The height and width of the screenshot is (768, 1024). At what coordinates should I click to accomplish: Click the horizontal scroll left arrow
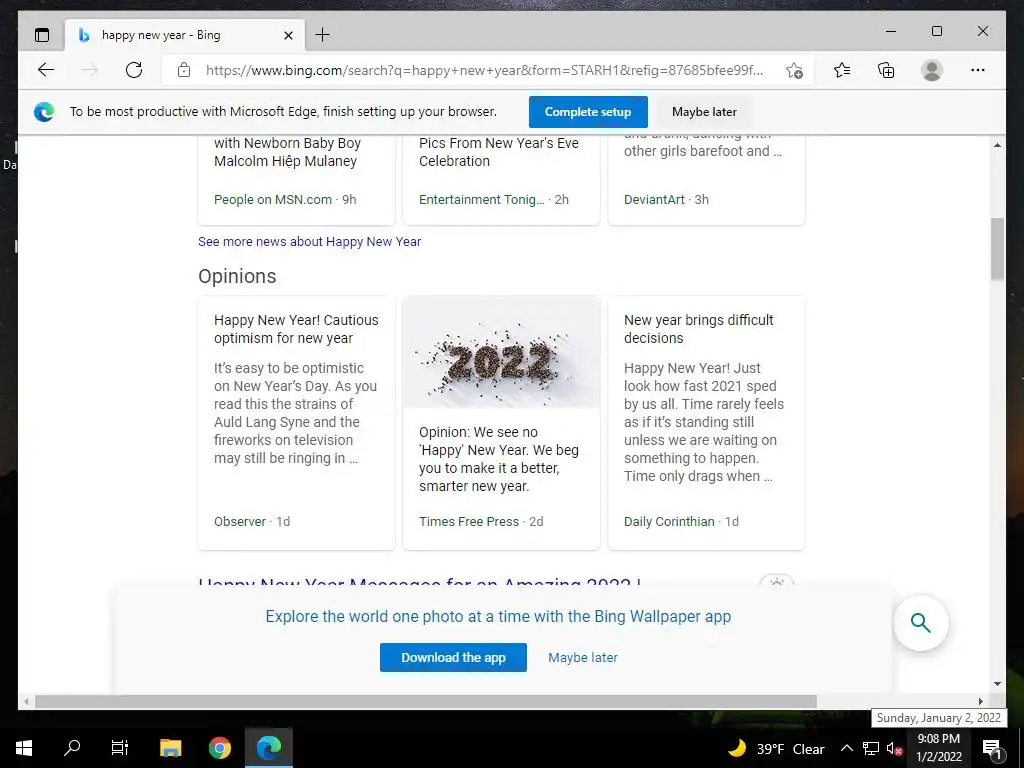pyautogui.click(x=26, y=701)
